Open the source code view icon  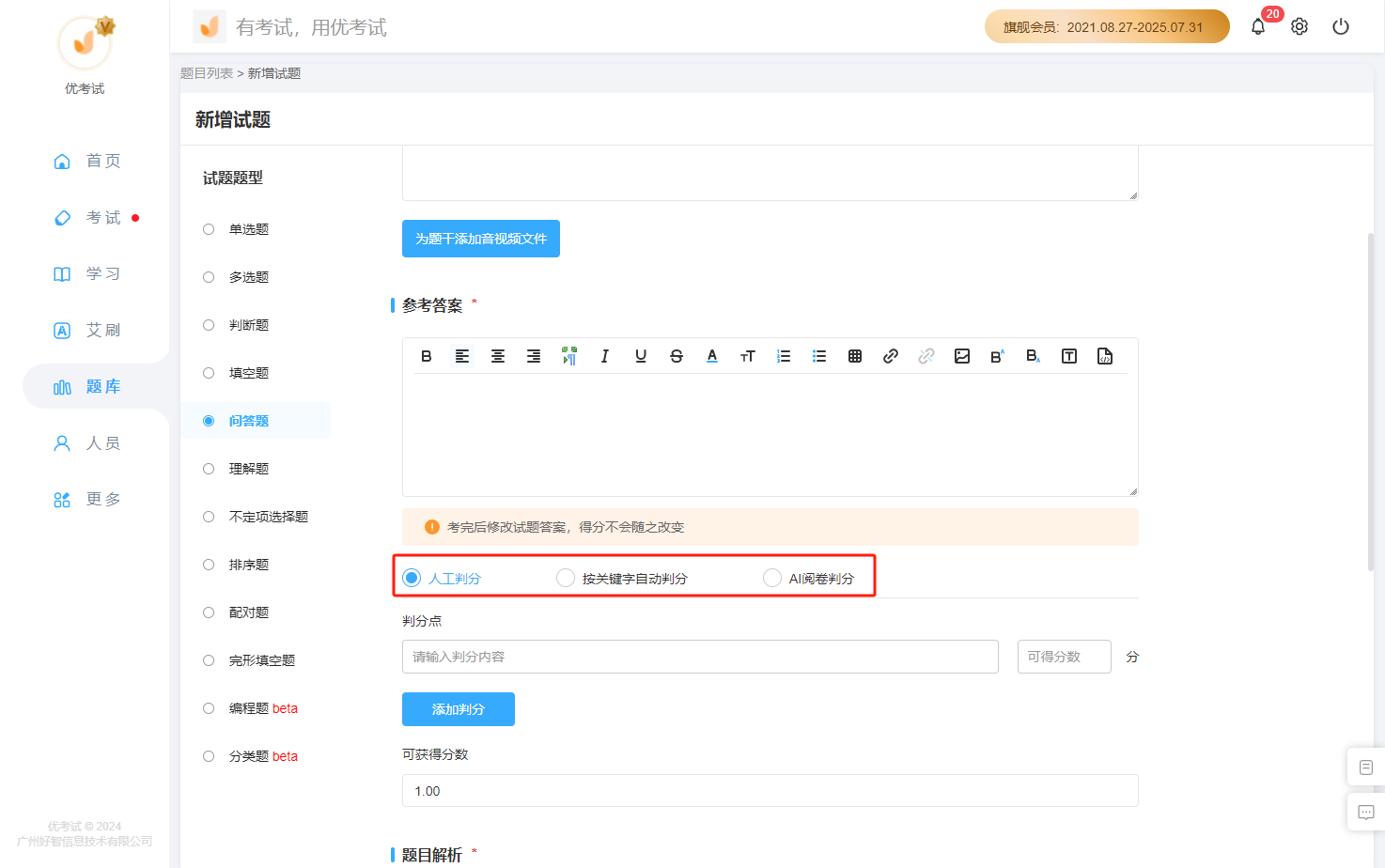1105,356
